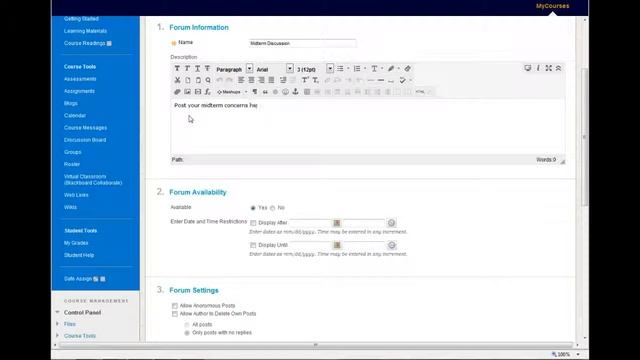Click the spell check checkmark icon
640x360 pixels.
402,80
